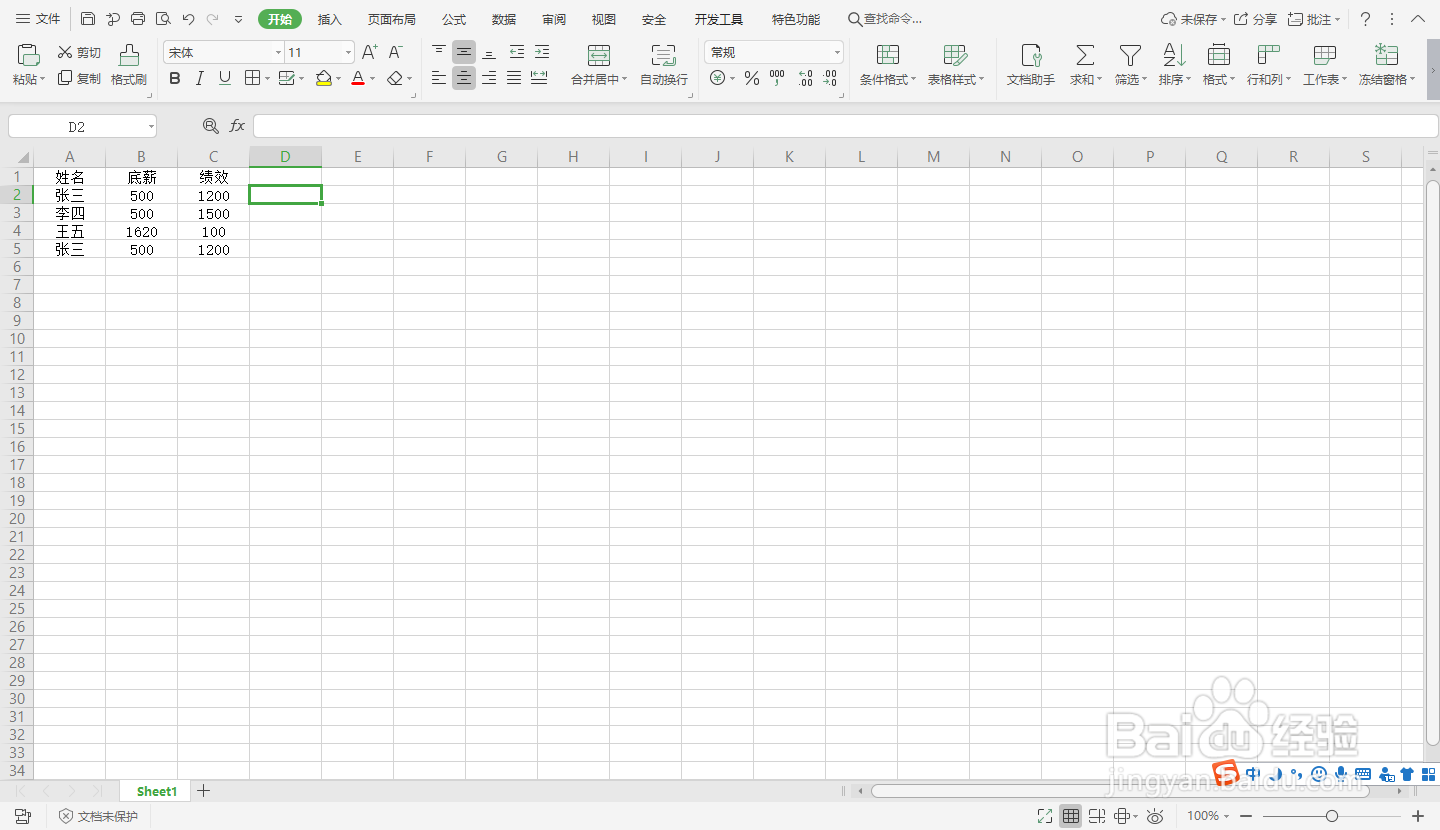The width and height of the screenshot is (1440, 830).
Task: Increase font size with A+ icon
Action: [x=370, y=52]
